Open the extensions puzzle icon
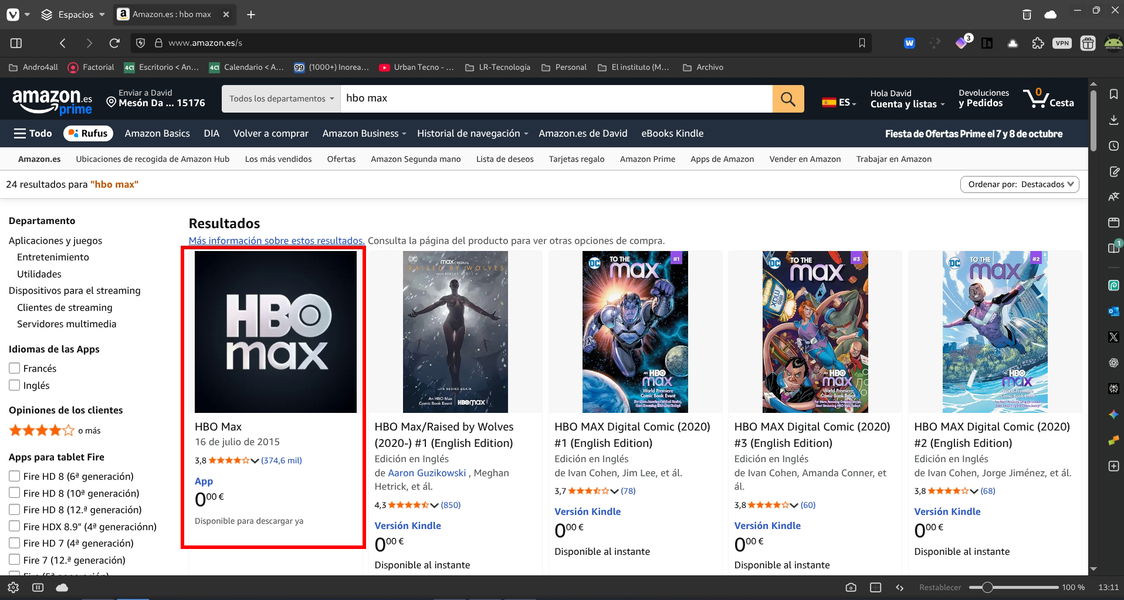This screenshot has height=600, width=1124. tap(1037, 43)
